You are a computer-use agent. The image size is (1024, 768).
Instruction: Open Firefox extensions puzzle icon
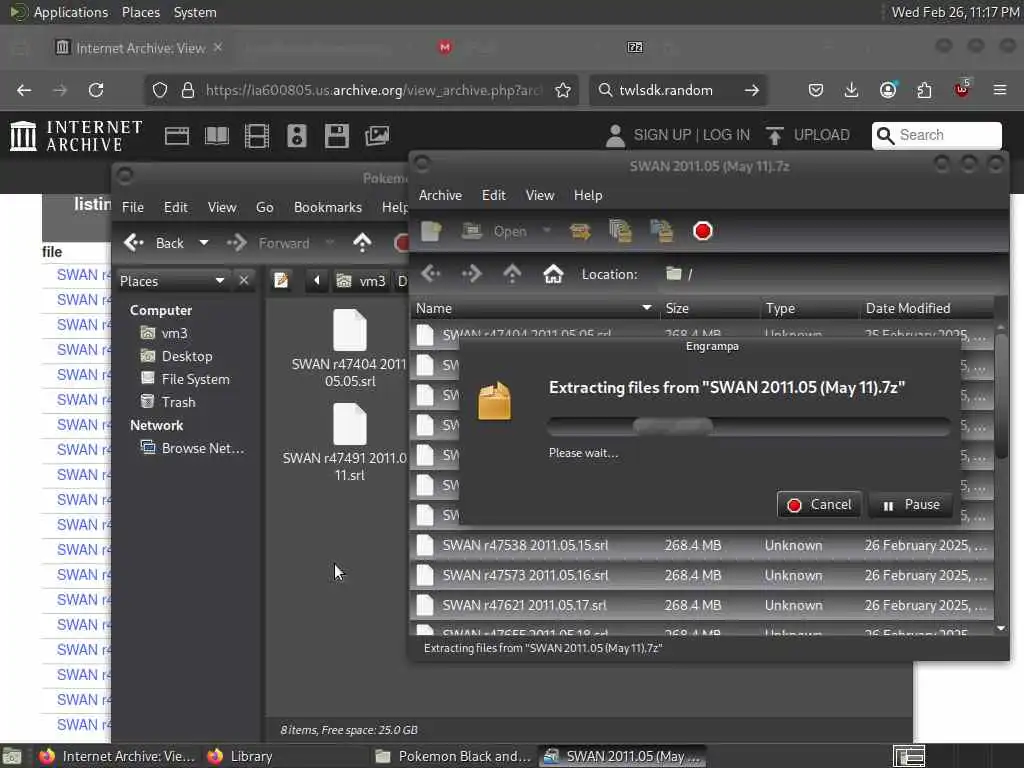point(924,90)
